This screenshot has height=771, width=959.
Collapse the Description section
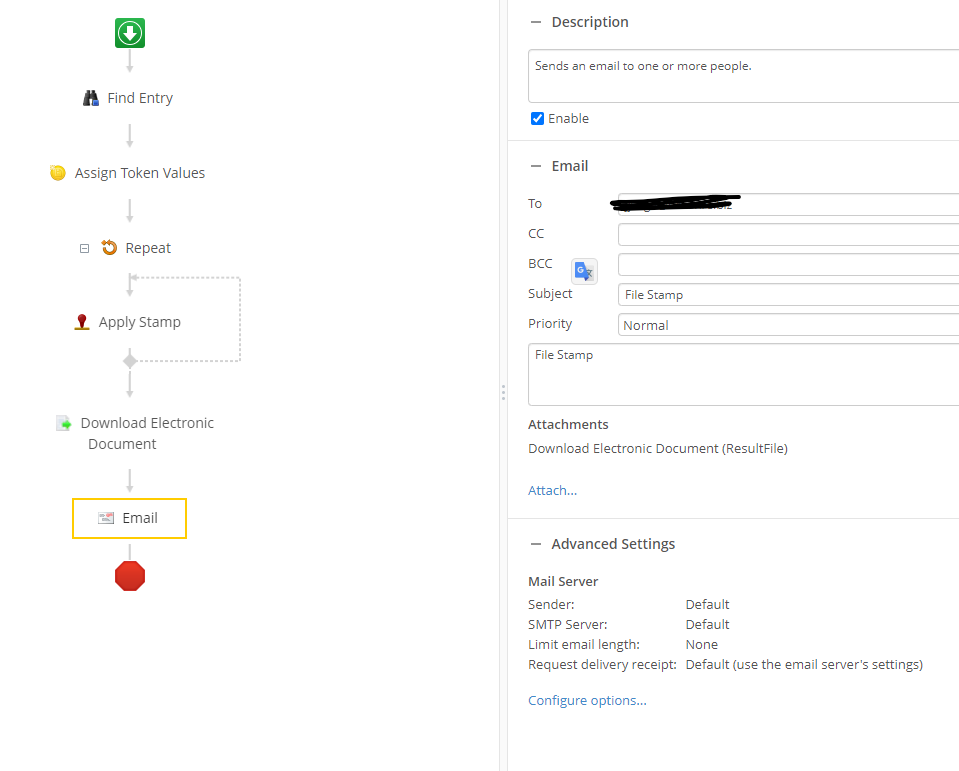point(536,22)
